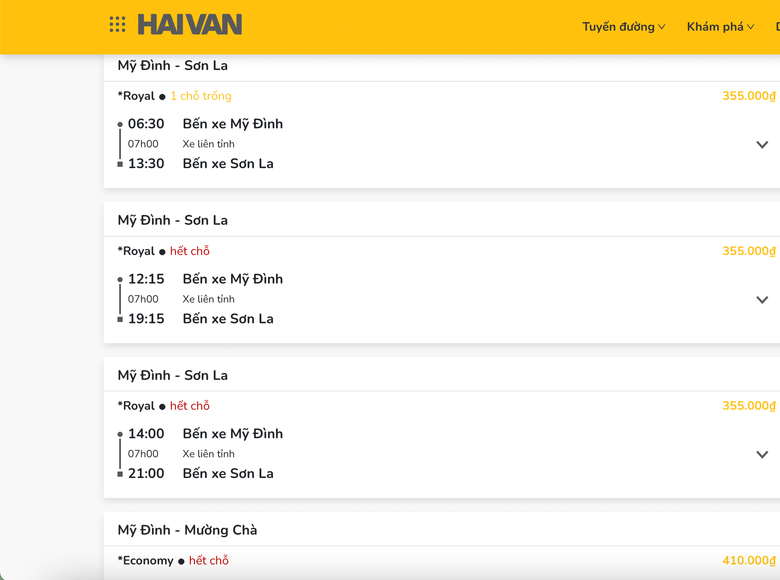Click the hết chỗ status on 14:00 trip
This screenshot has height=580, width=780.
[190, 406]
